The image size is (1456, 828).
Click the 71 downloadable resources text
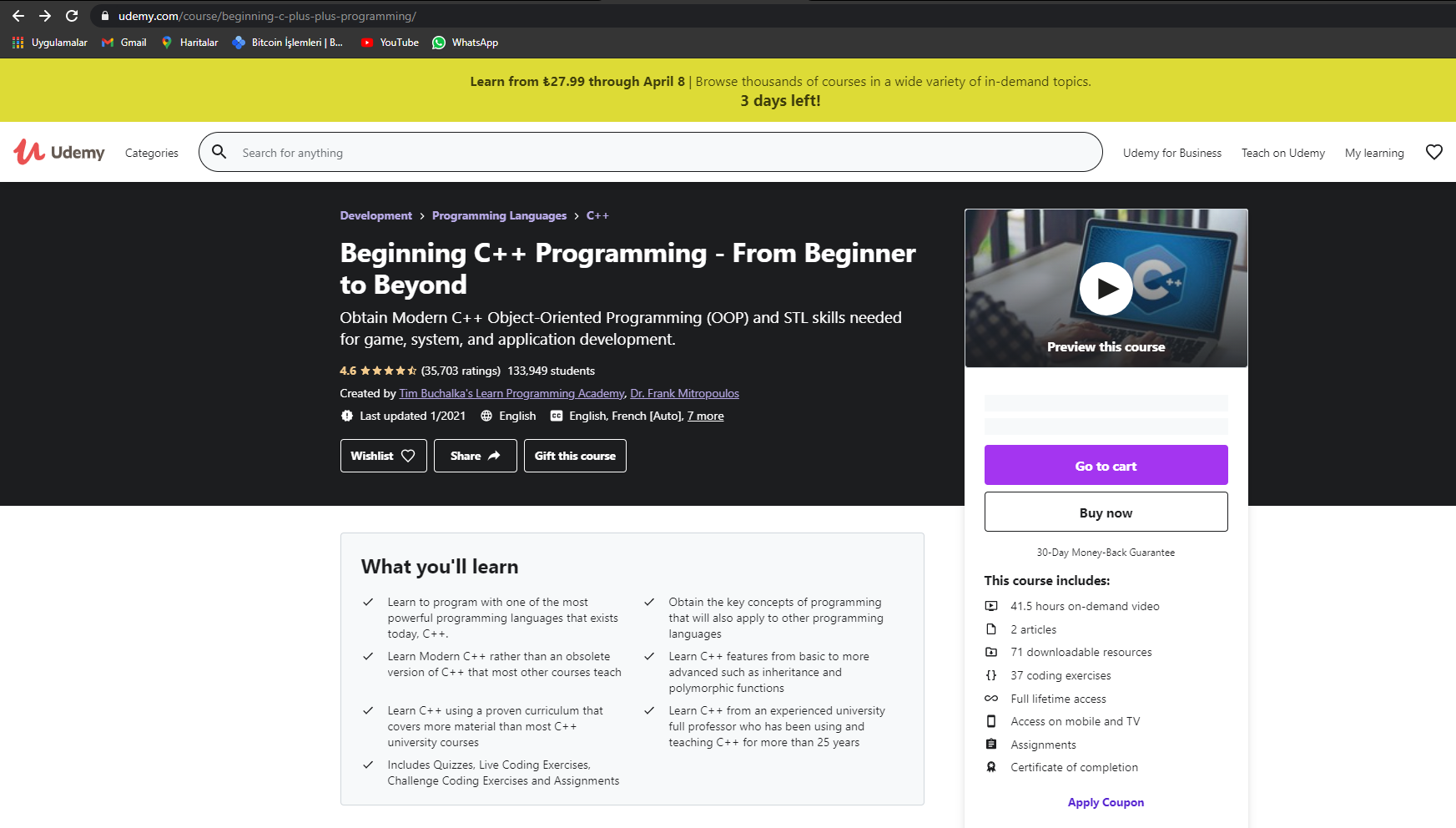click(1081, 652)
